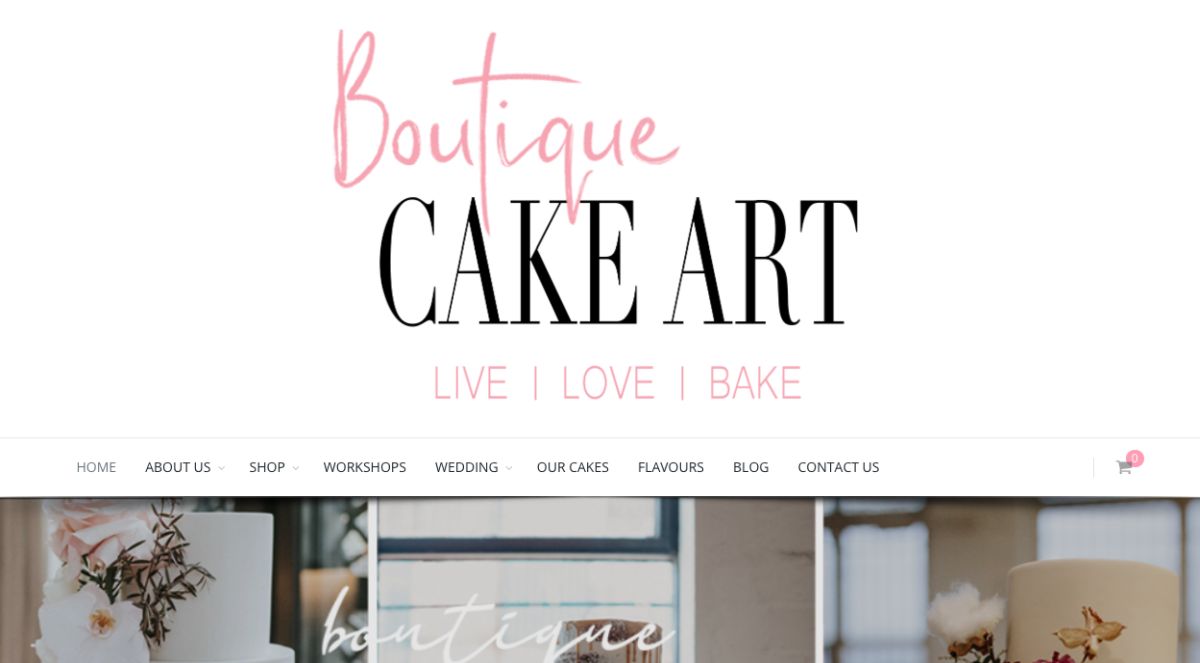1200x663 pixels.
Task: Expand the chevron beside ABOUT US
Action: (x=222, y=468)
